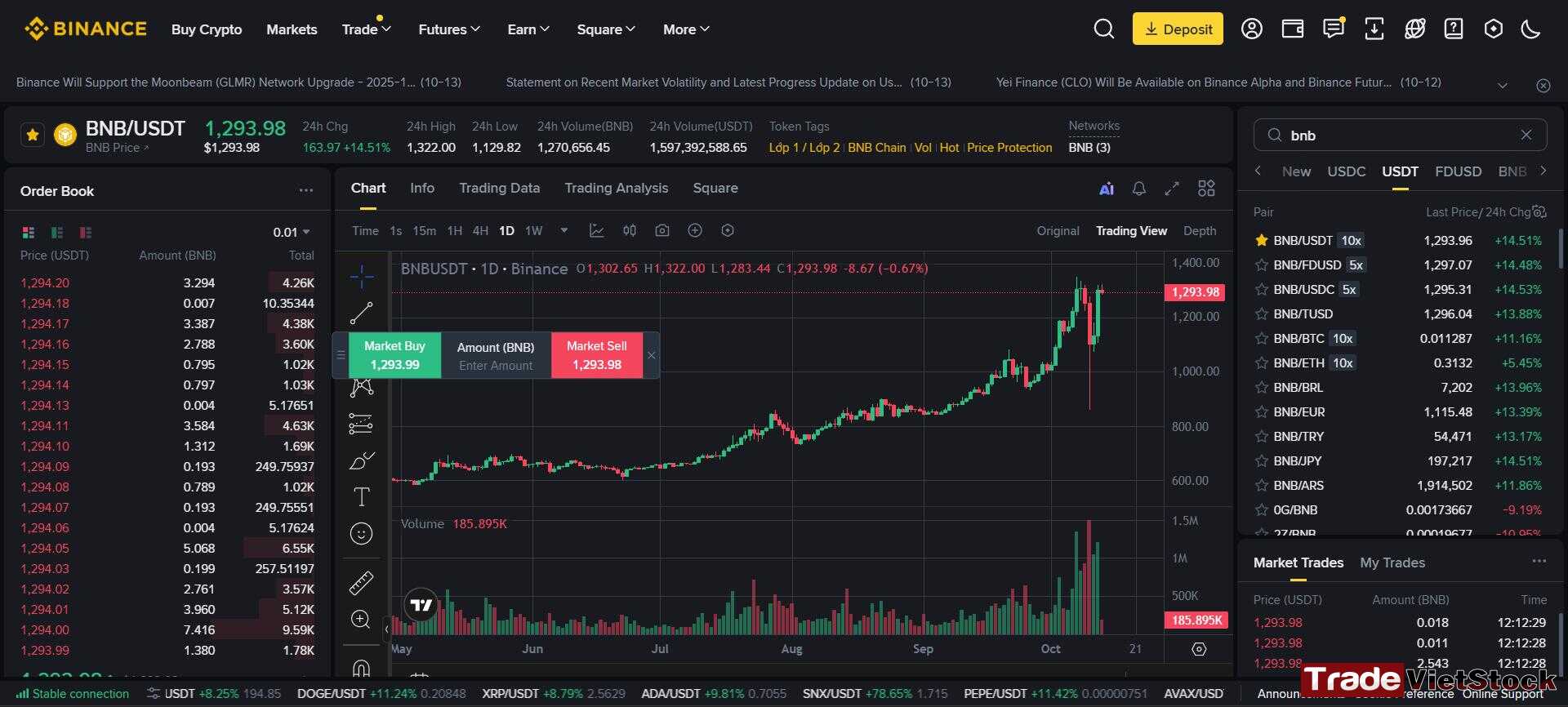Open the wallet icon in header
Image resolution: width=1568 pixels, height=707 pixels.
1292,29
